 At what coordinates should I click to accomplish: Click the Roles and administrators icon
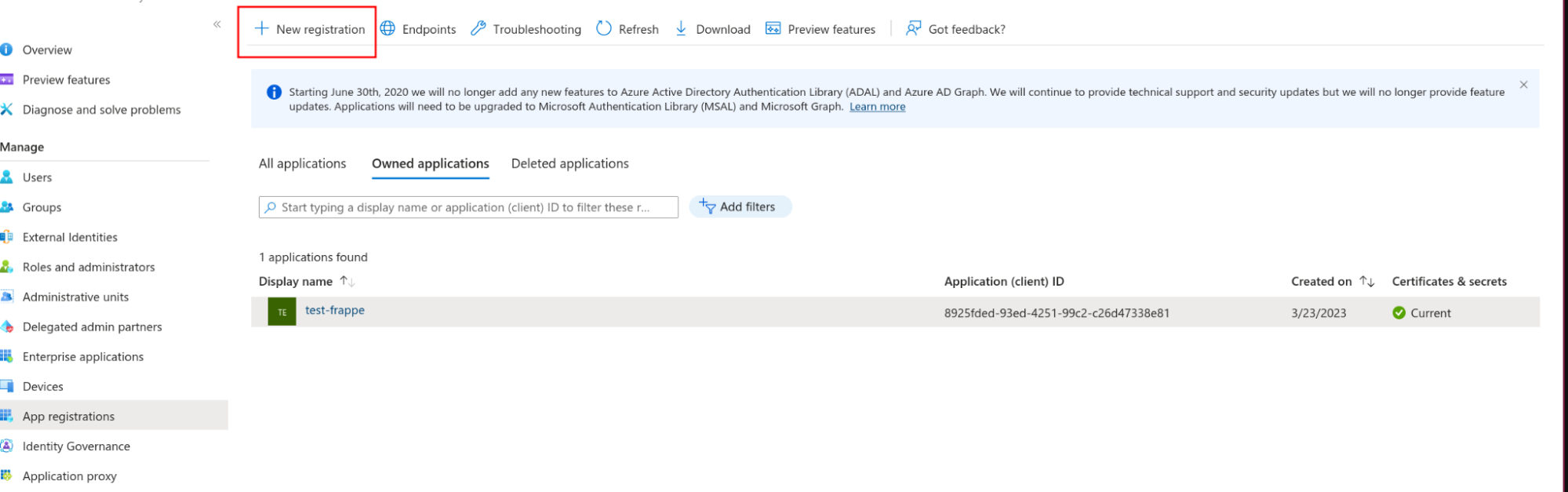[x=6, y=267]
